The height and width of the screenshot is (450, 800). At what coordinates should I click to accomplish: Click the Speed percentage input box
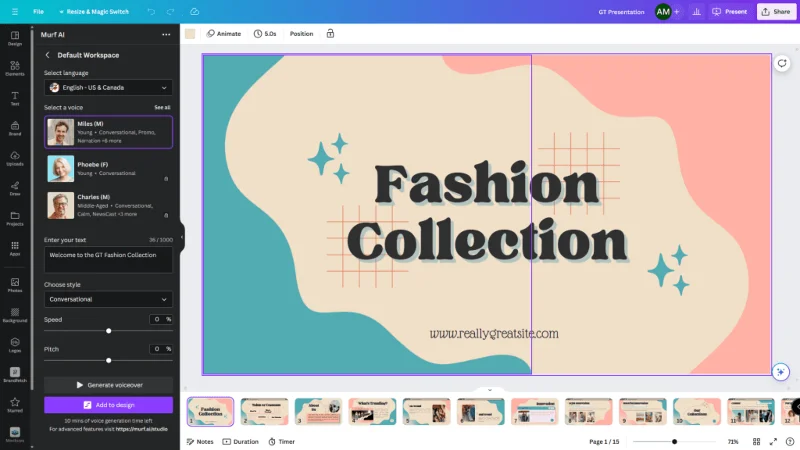point(161,319)
